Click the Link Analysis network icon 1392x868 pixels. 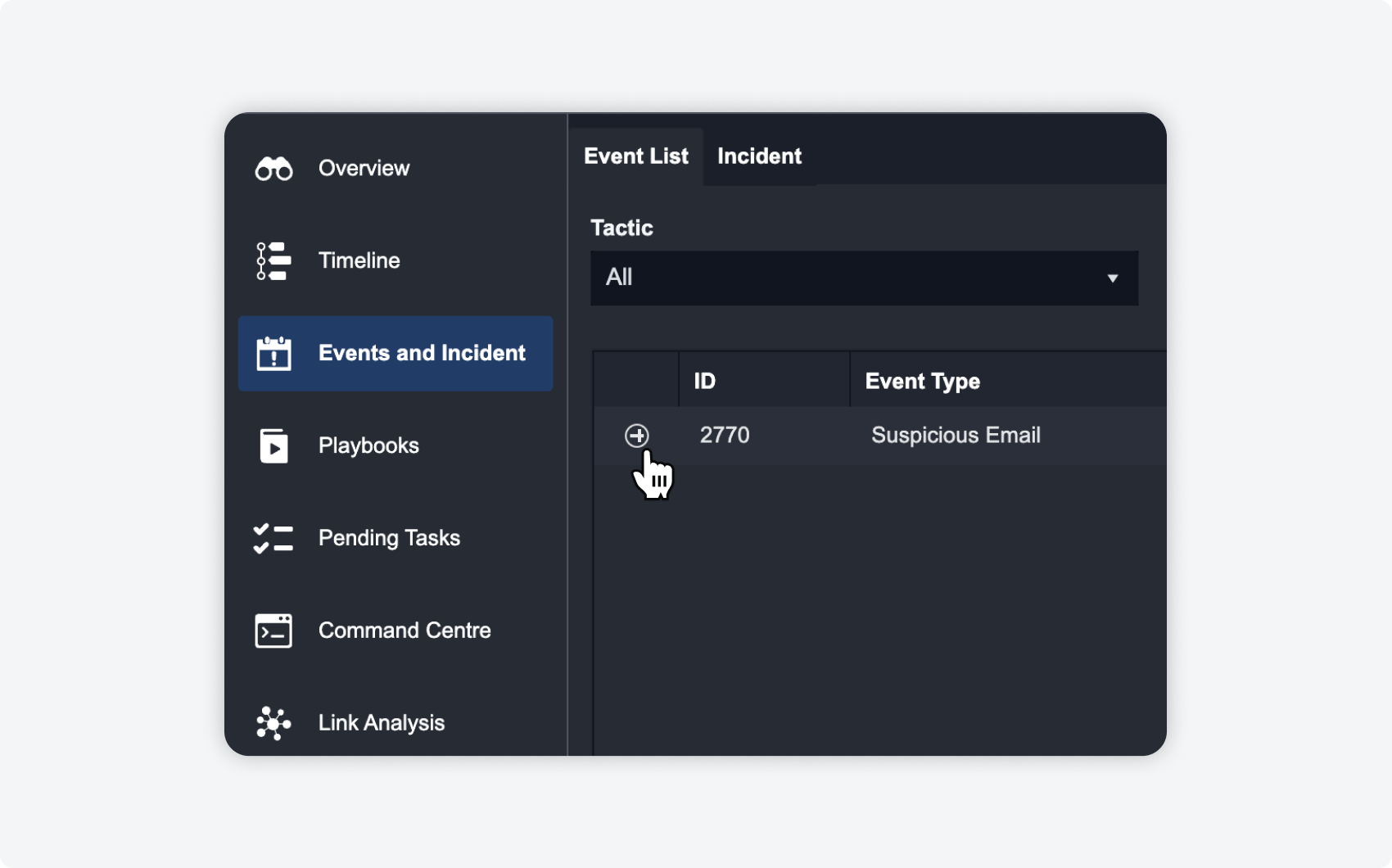click(x=273, y=724)
